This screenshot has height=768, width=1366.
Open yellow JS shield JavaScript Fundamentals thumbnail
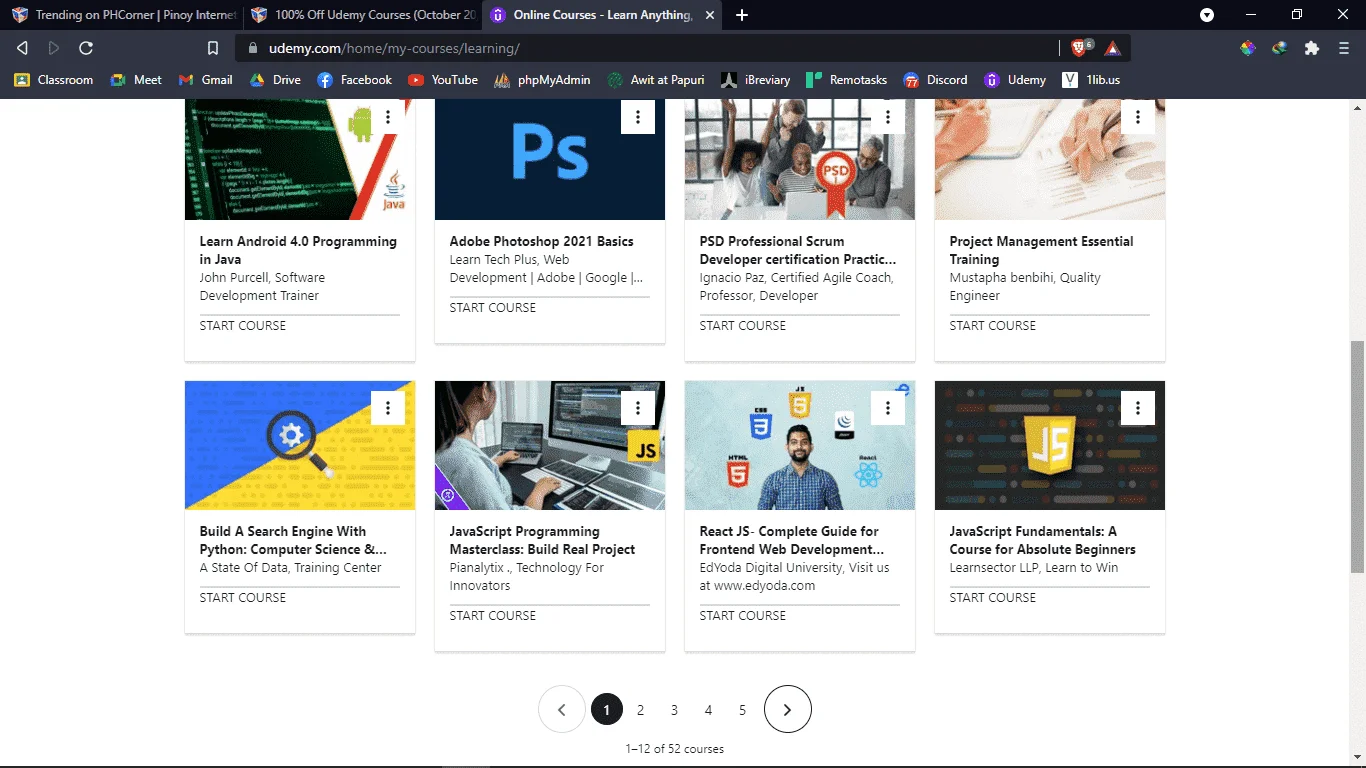(x=1050, y=445)
